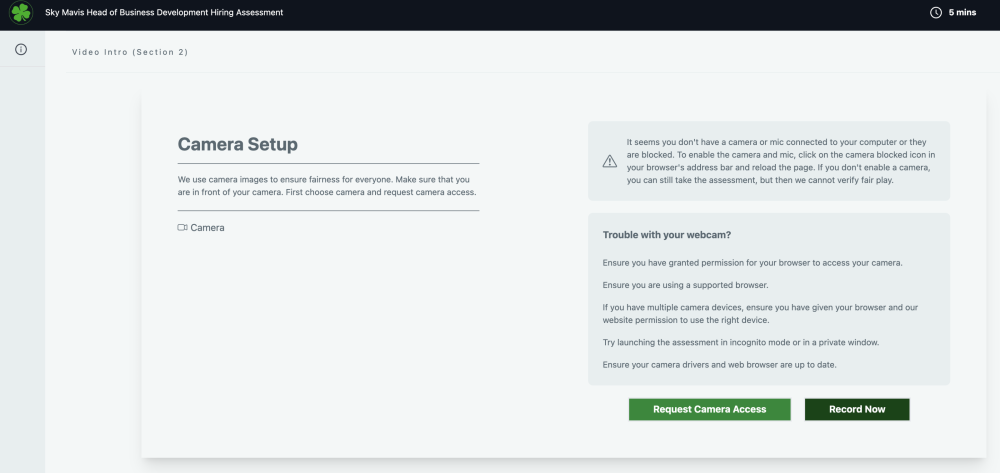Click the supported browser tip line

pos(691,285)
